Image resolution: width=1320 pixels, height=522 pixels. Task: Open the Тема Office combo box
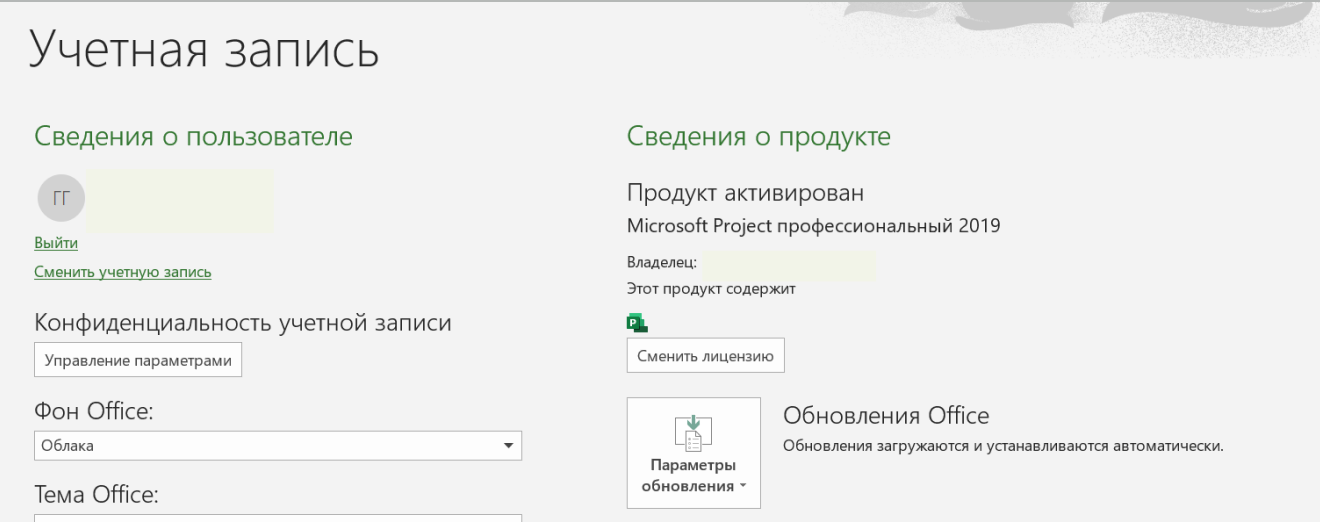278,518
